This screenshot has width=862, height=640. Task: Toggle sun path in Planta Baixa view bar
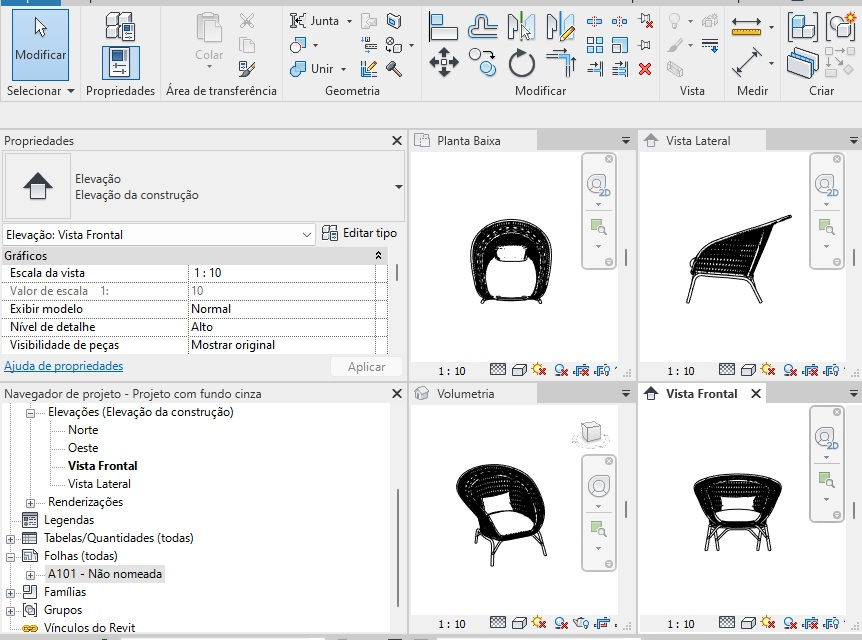[539, 369]
